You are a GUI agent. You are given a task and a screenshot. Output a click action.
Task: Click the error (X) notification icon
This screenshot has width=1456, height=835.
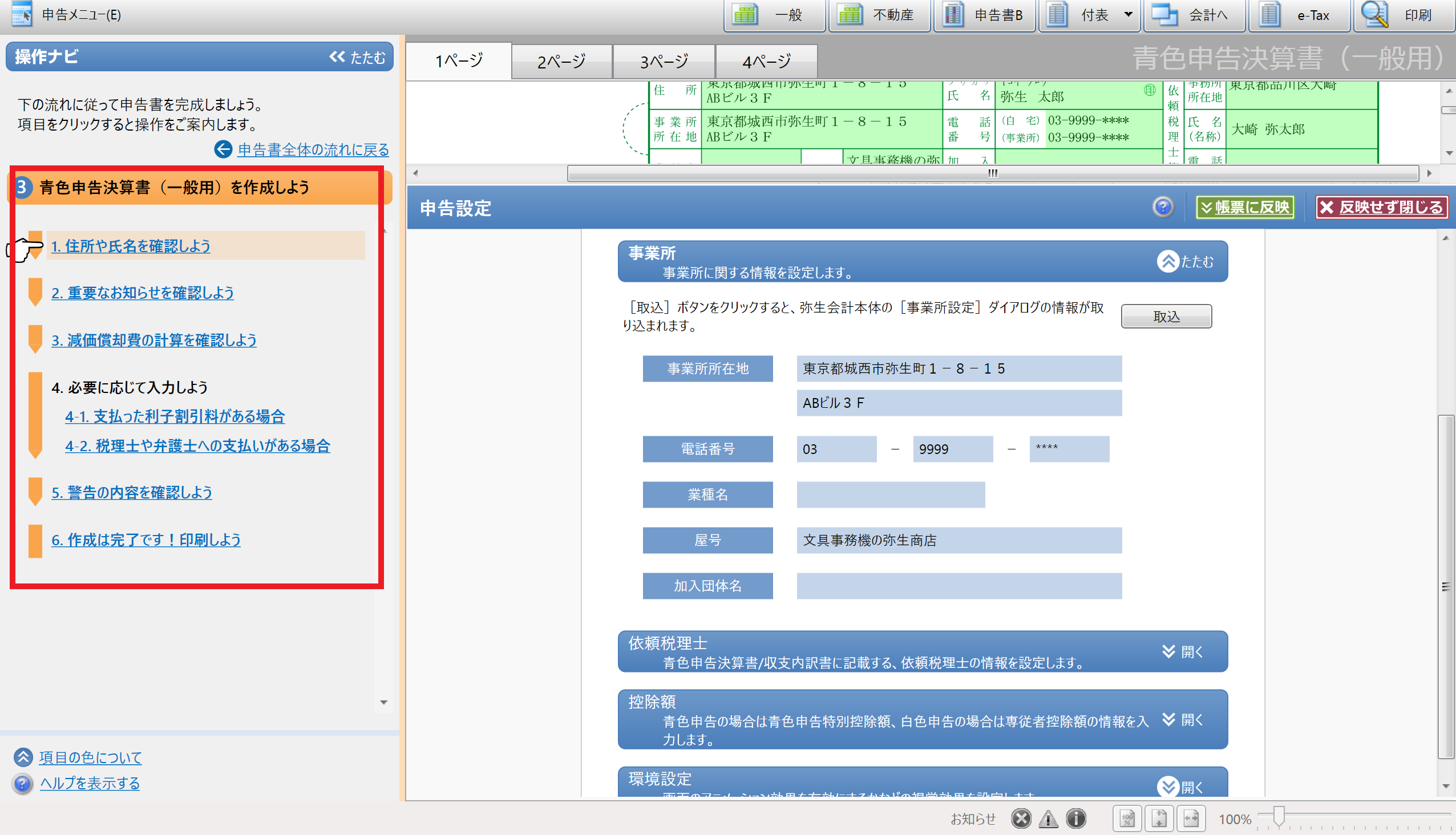1021,818
